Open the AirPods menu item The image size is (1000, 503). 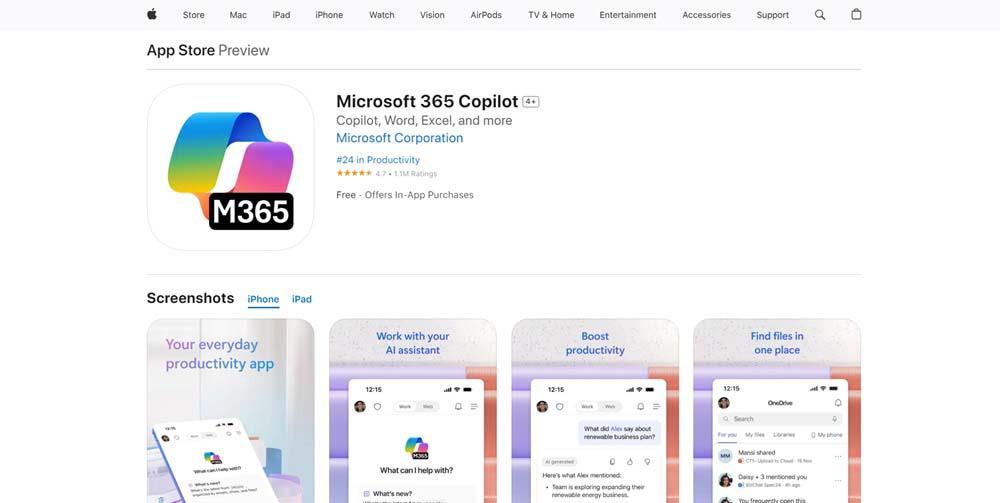(486, 15)
